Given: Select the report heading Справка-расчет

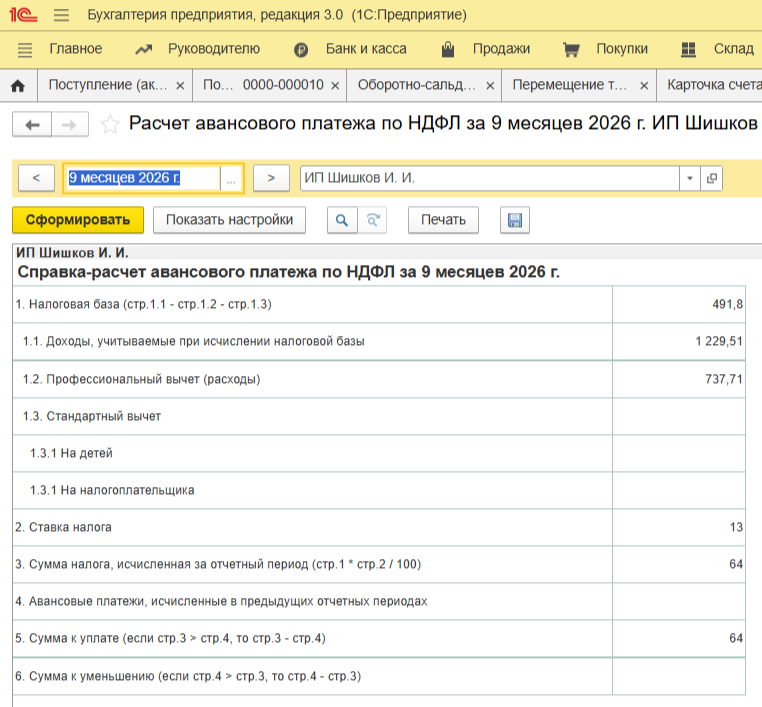Looking at the screenshot, I should [288, 272].
